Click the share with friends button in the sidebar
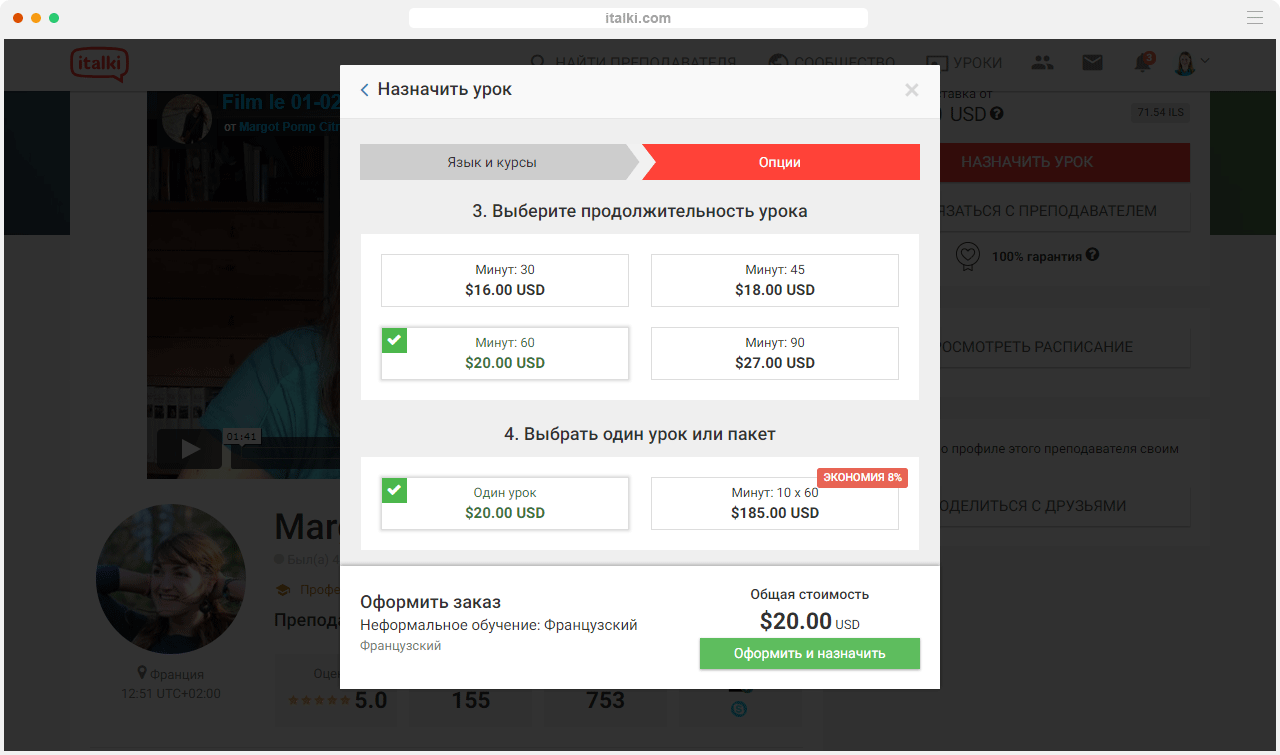Screen dimensions: 1280x755 tap(1065, 506)
